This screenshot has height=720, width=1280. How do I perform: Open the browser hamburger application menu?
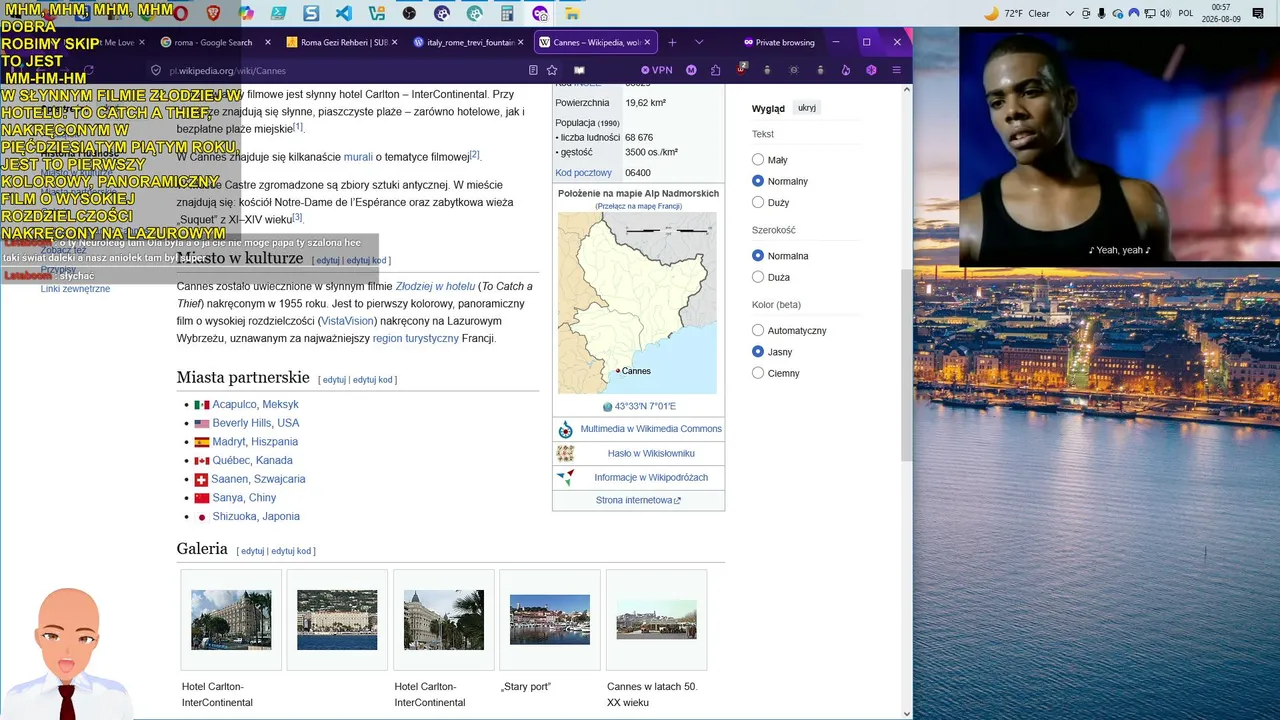(897, 70)
